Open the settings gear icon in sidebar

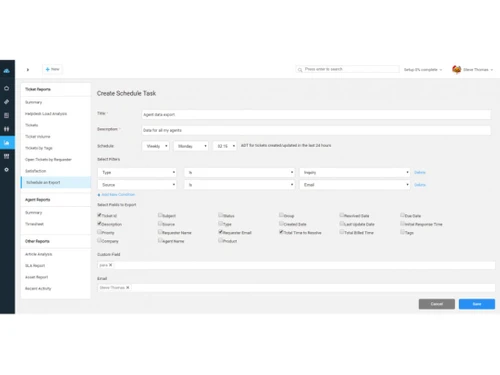6,170
